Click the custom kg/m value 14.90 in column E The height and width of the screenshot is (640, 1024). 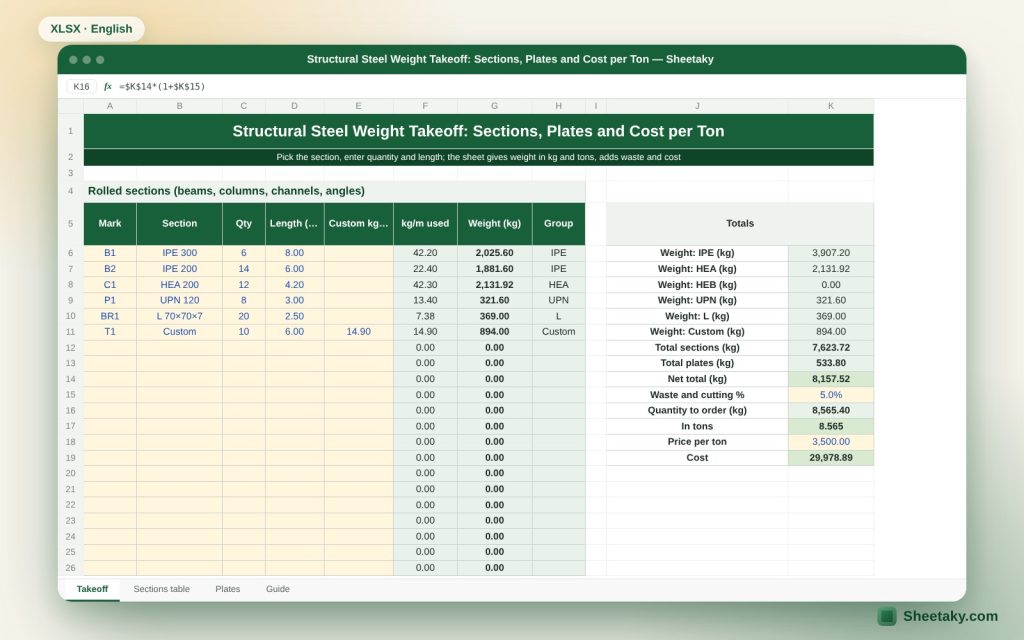point(359,332)
